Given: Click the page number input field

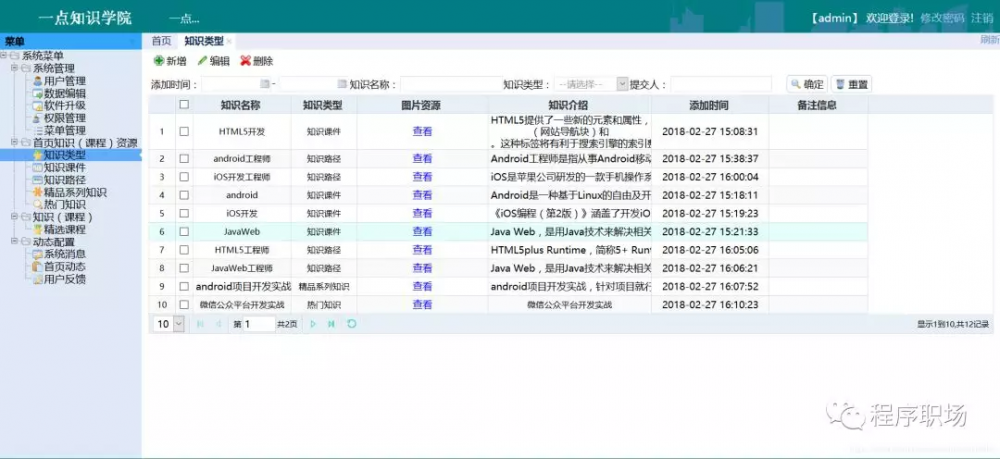Looking at the screenshot, I should (x=259, y=324).
